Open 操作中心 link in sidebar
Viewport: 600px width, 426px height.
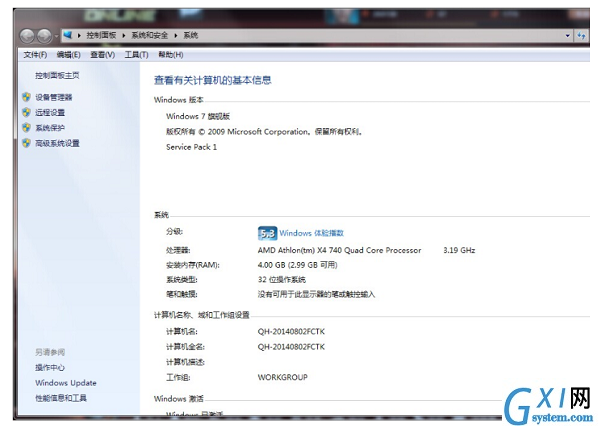point(50,367)
